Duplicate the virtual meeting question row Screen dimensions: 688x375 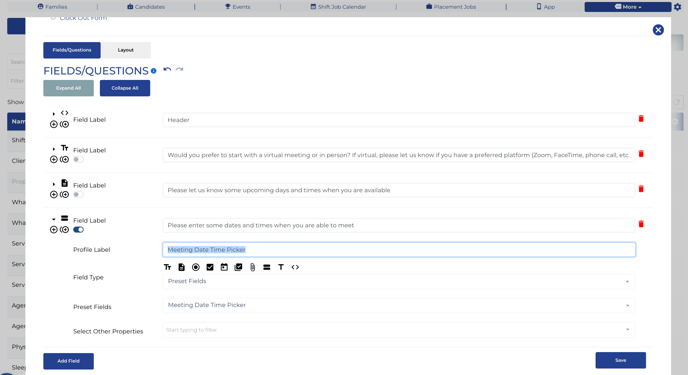point(64,160)
